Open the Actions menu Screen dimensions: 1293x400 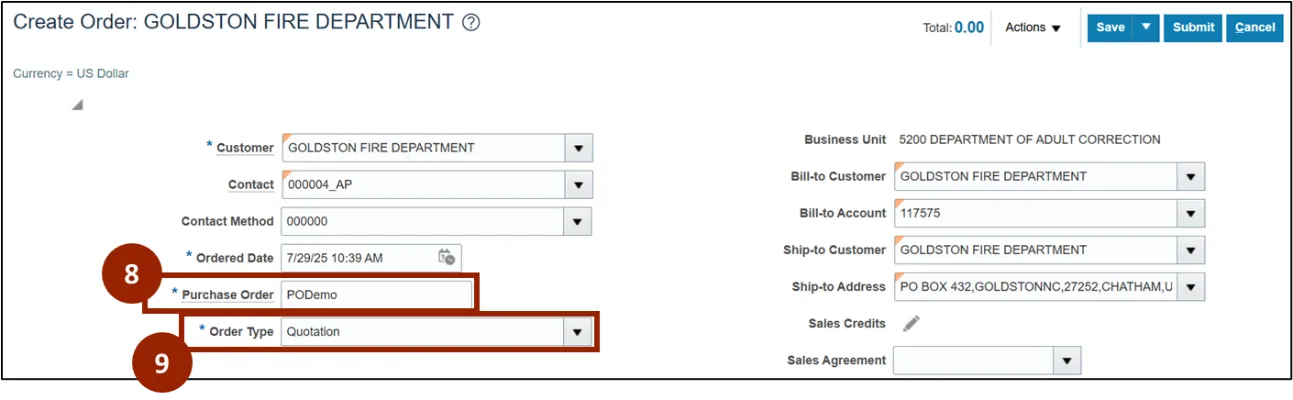[x=1033, y=28]
